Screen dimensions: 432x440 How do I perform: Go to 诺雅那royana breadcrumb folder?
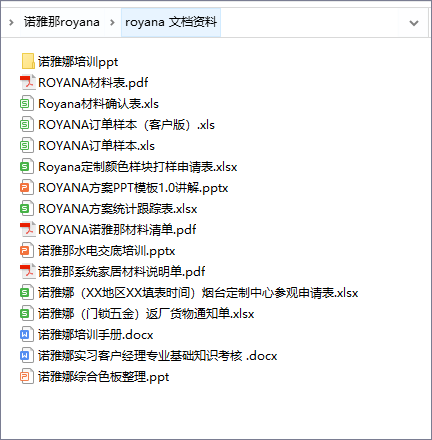62,22
